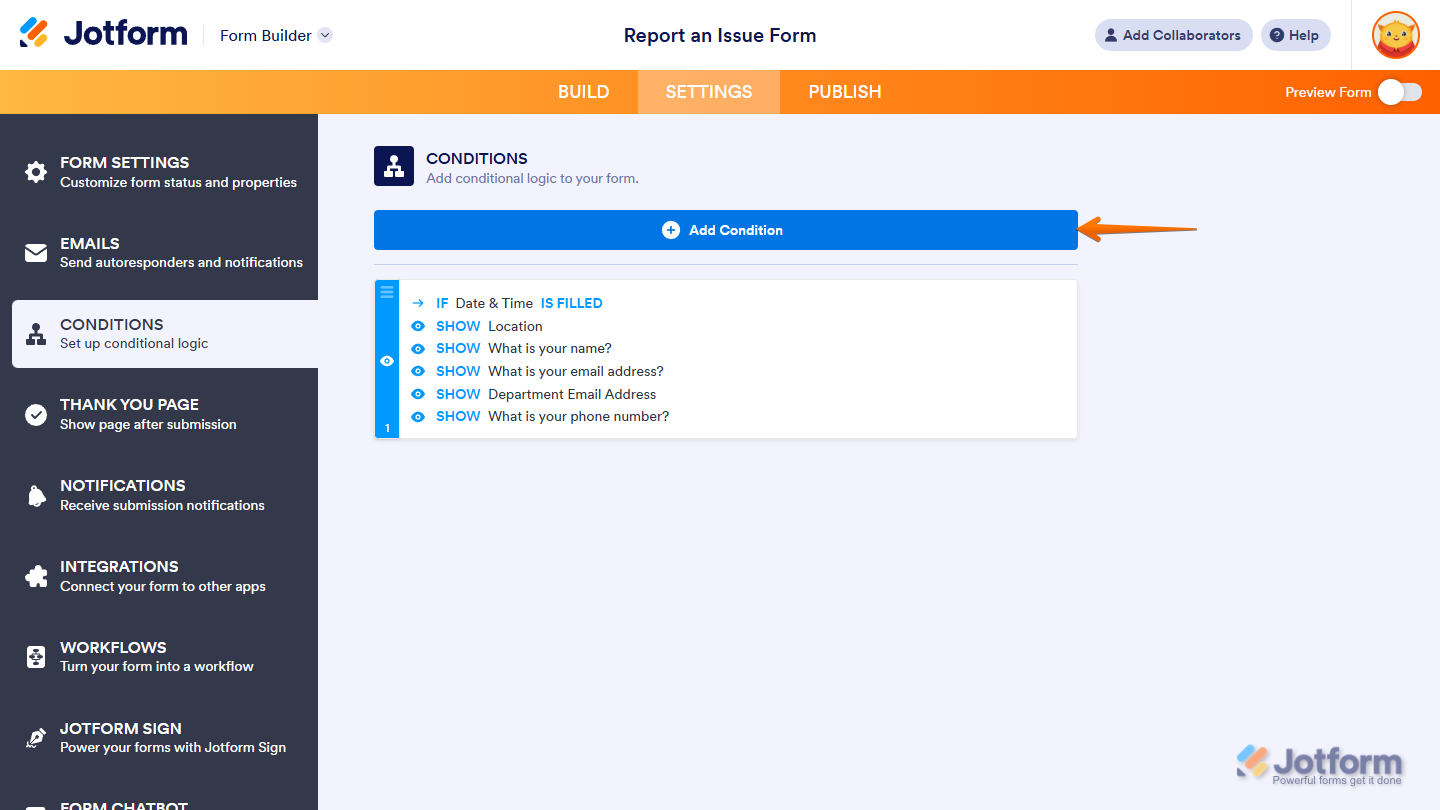The height and width of the screenshot is (810, 1440).
Task: Click the Conditions sidebar icon
Action: [35, 333]
